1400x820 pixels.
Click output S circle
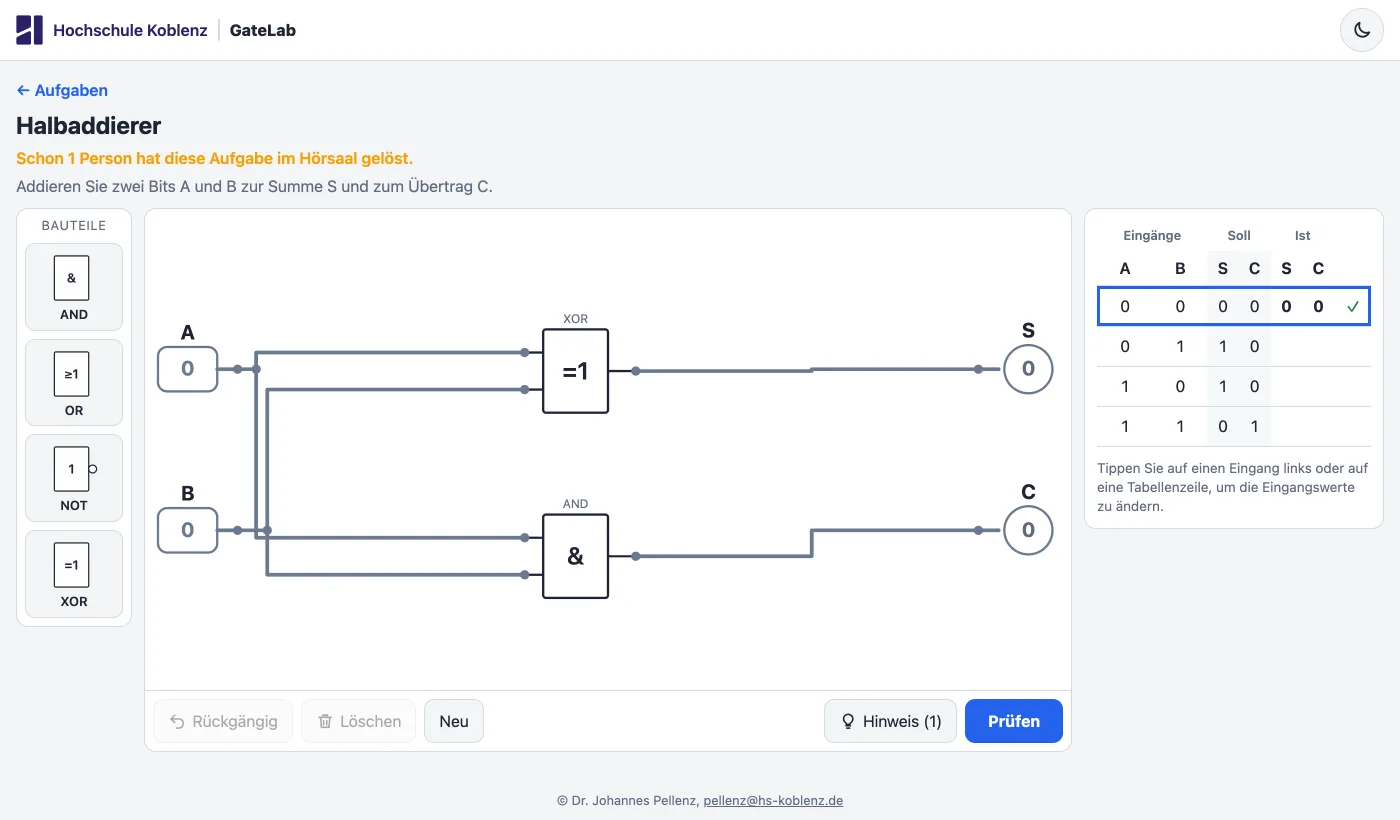(x=1028, y=369)
